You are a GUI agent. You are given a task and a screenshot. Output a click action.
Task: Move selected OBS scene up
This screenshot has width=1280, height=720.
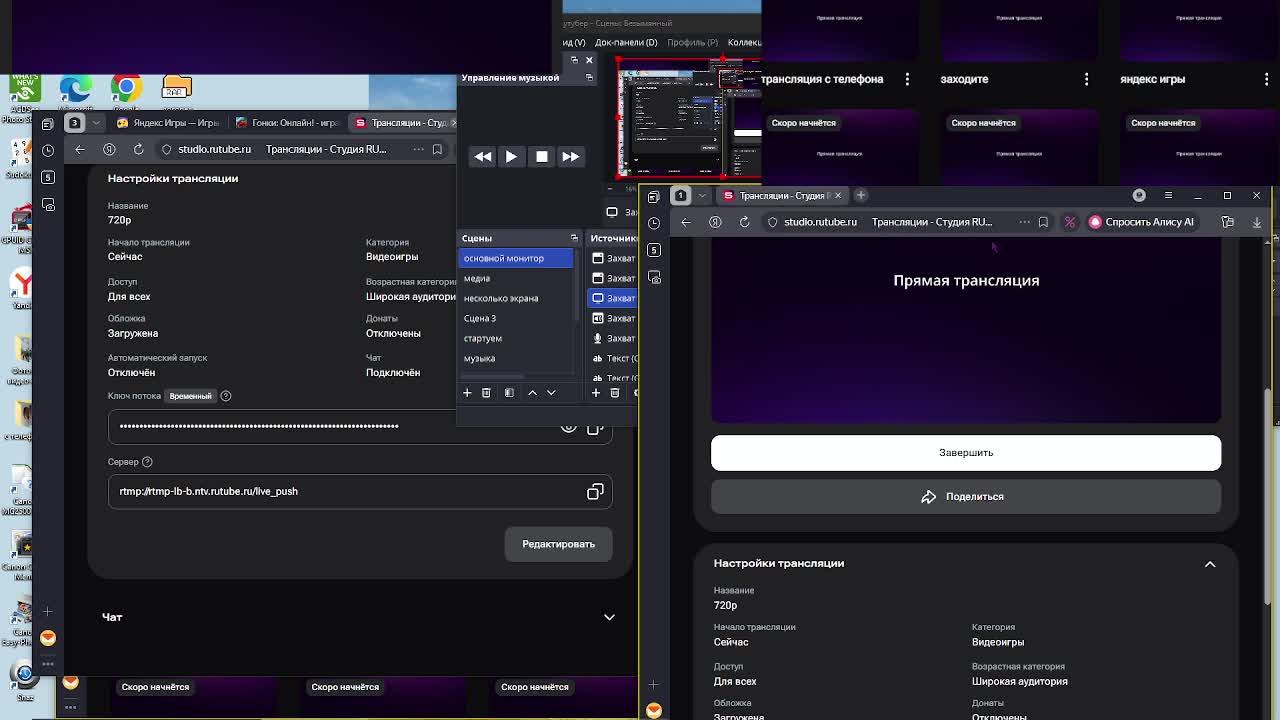click(x=532, y=393)
